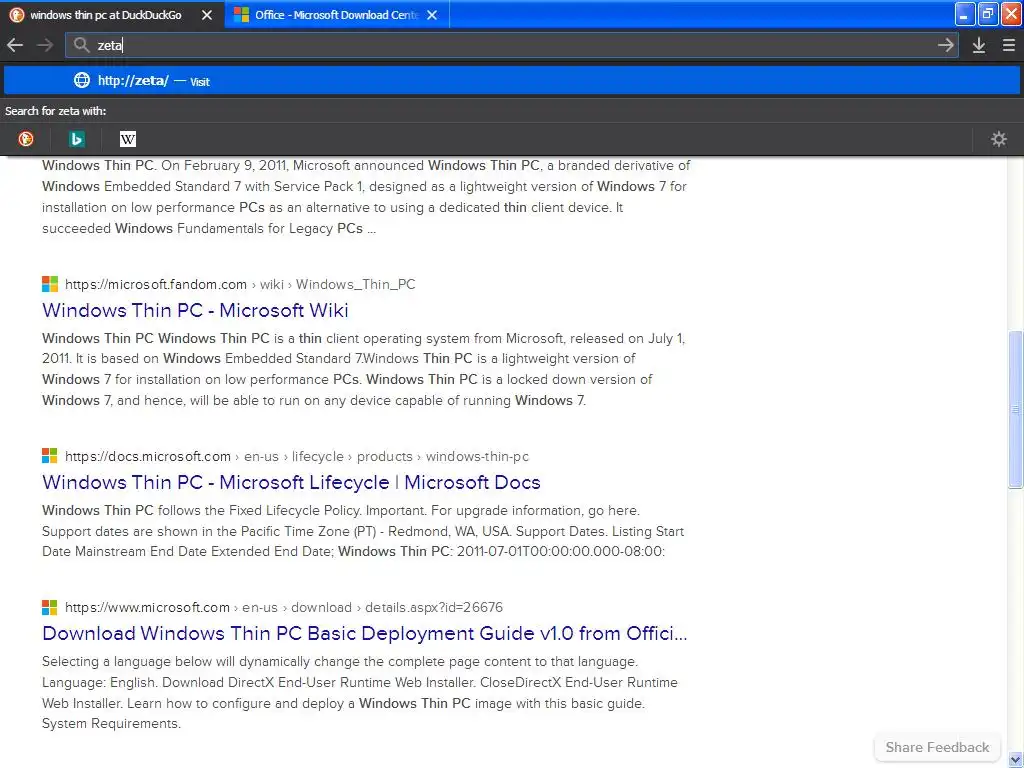Click the vertical scrollbar thumb
The height and width of the screenshot is (768, 1024).
coord(1015,409)
